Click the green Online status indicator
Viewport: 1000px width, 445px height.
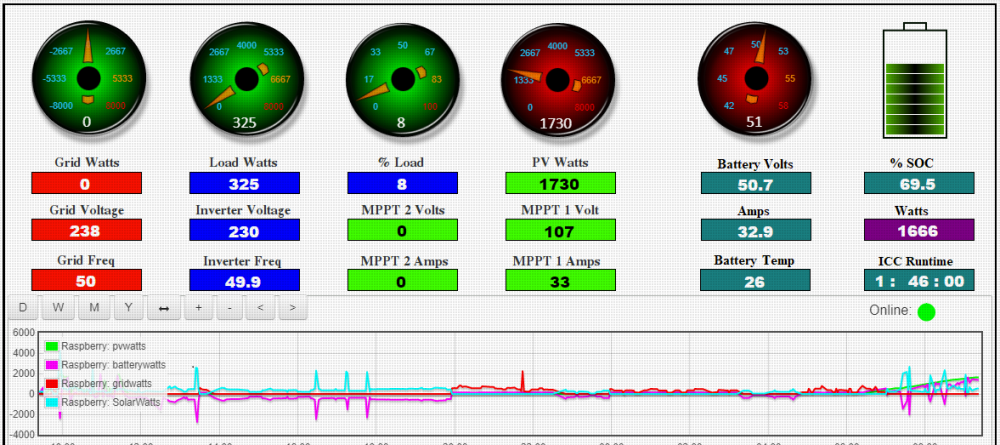point(926,312)
